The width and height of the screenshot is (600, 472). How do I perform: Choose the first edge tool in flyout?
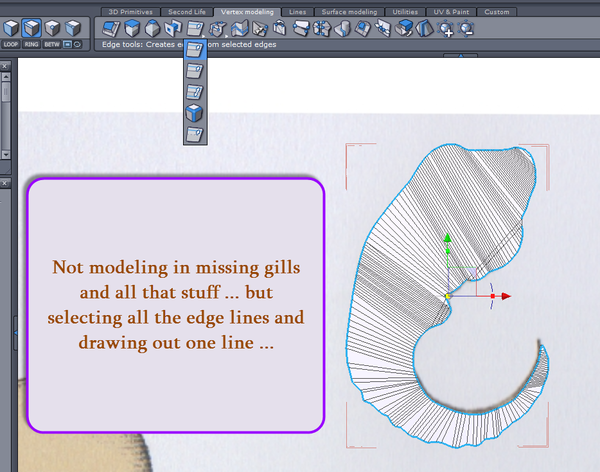click(x=195, y=49)
